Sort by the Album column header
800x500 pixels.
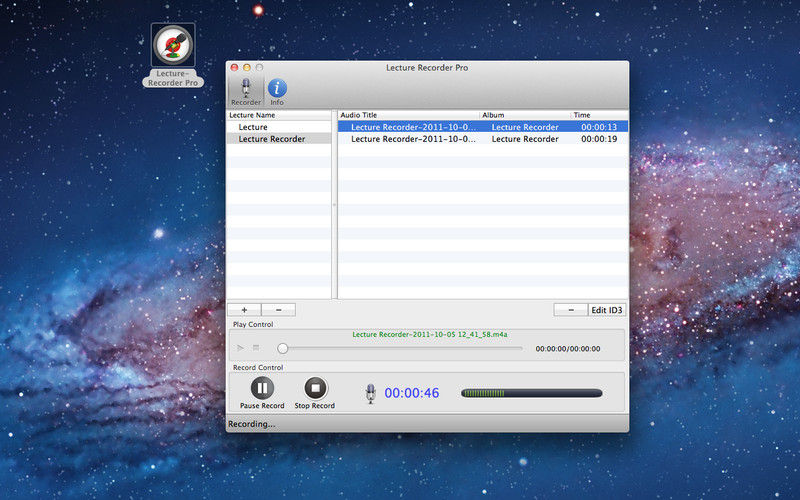click(525, 115)
